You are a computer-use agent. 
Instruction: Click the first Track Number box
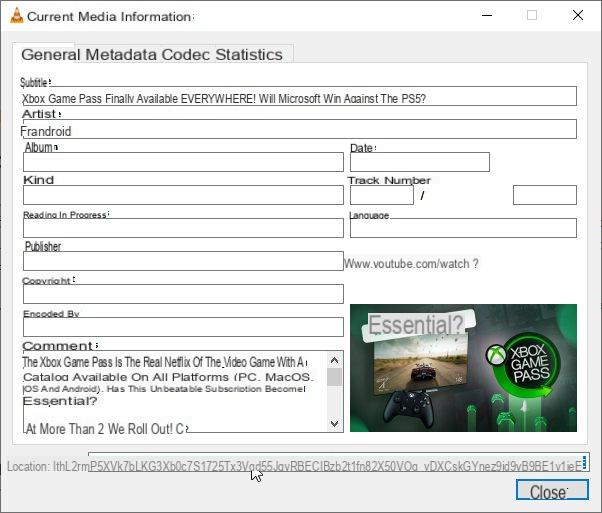coord(382,195)
